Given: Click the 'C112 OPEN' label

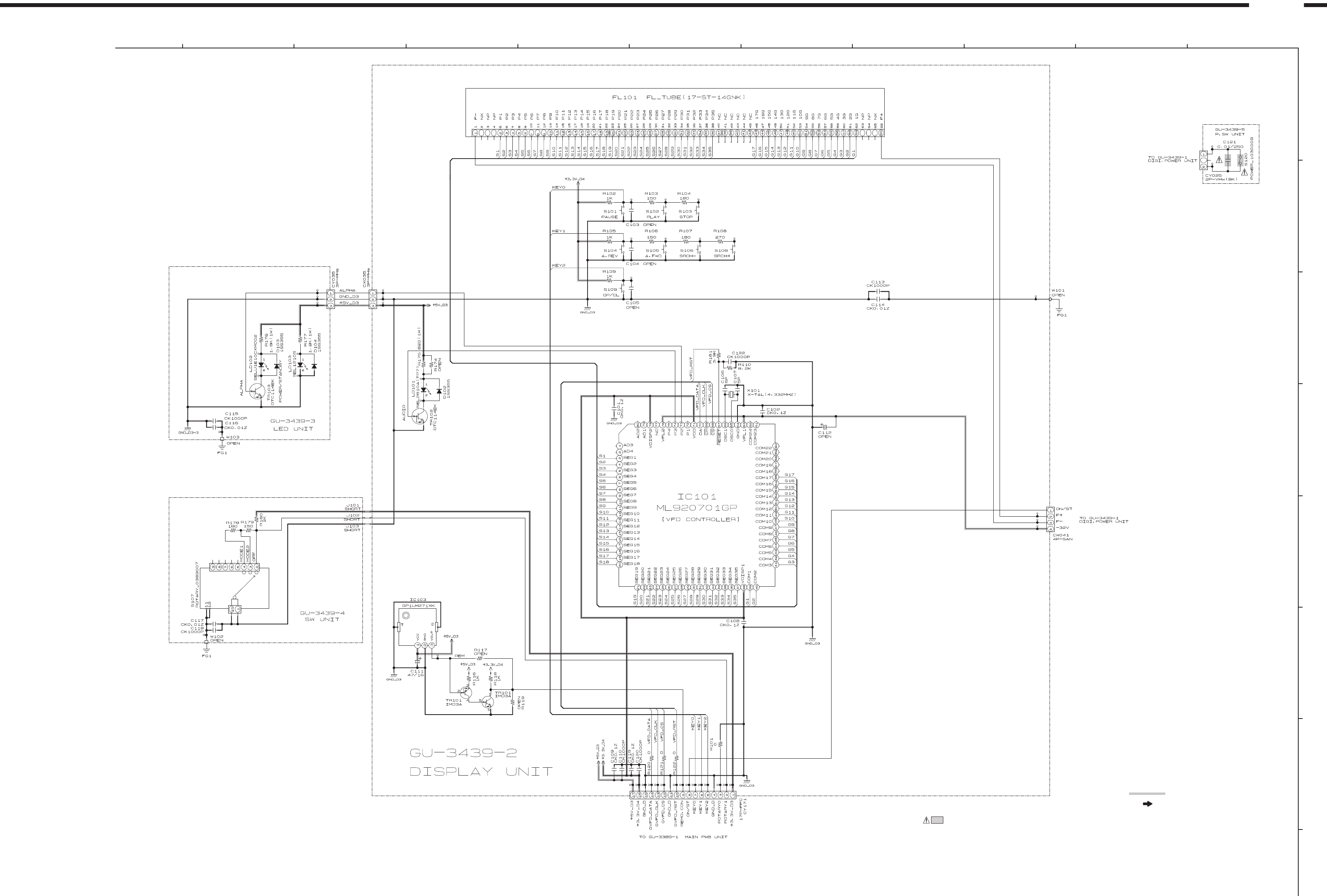Looking at the screenshot, I should (x=824, y=434).
